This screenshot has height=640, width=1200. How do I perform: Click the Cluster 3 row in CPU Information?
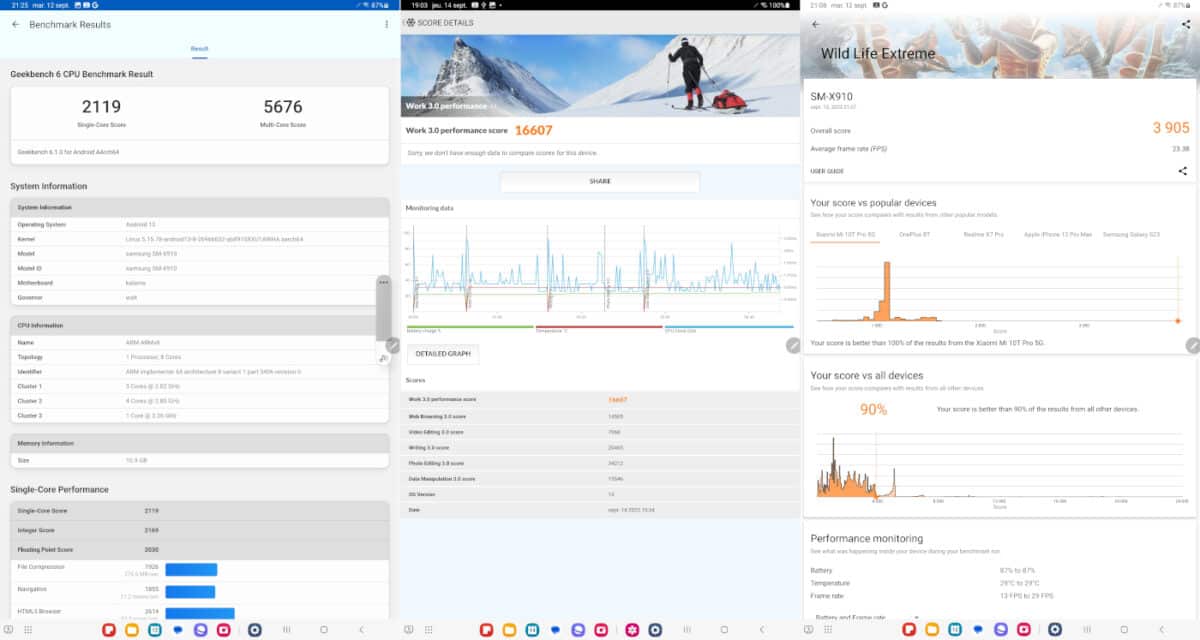[x=200, y=415]
